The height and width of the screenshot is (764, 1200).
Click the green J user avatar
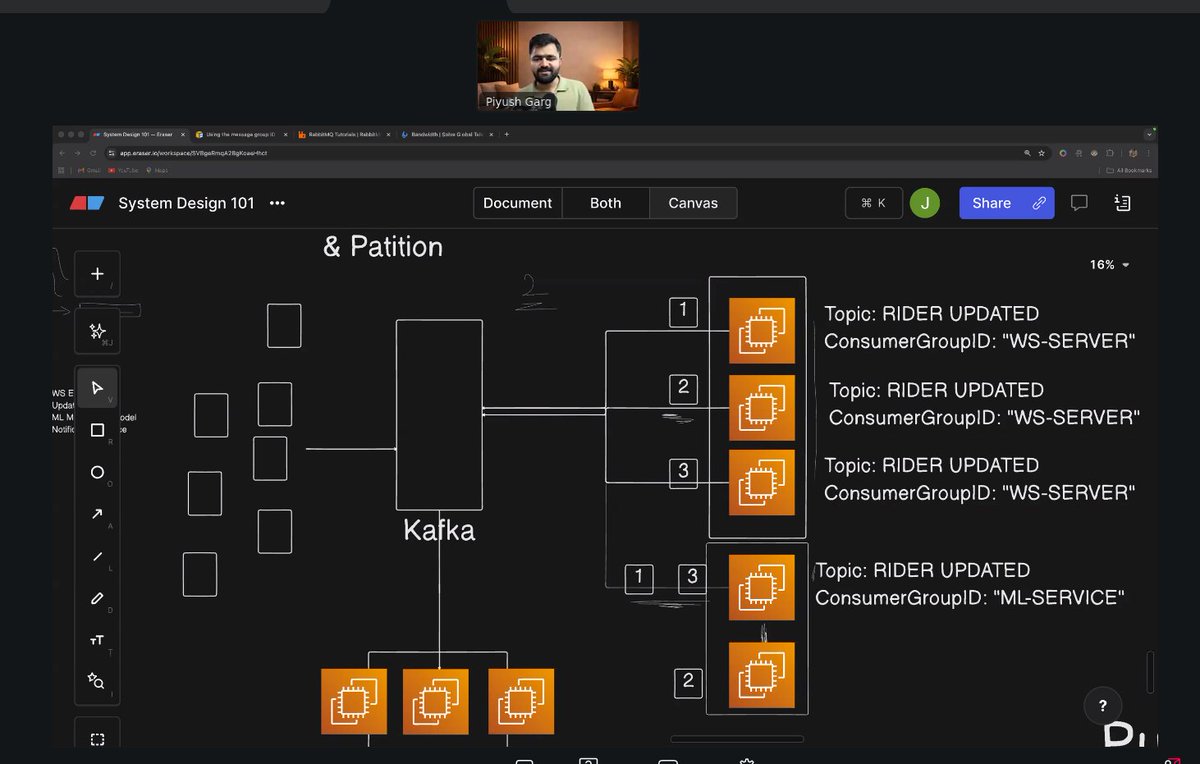925,203
